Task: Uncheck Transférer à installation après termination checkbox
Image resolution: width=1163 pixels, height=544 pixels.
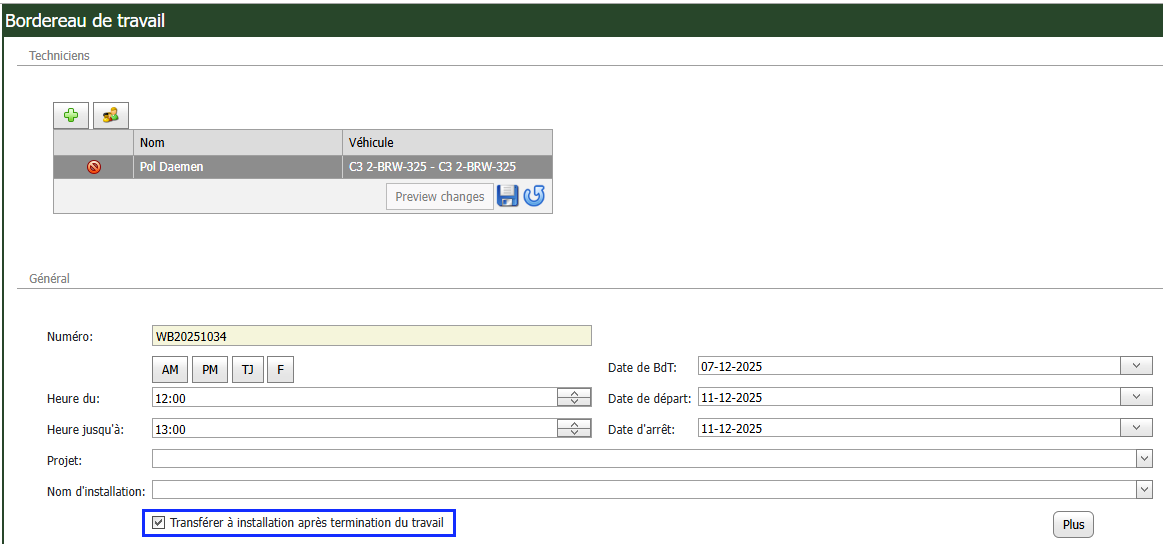Action: [158, 523]
